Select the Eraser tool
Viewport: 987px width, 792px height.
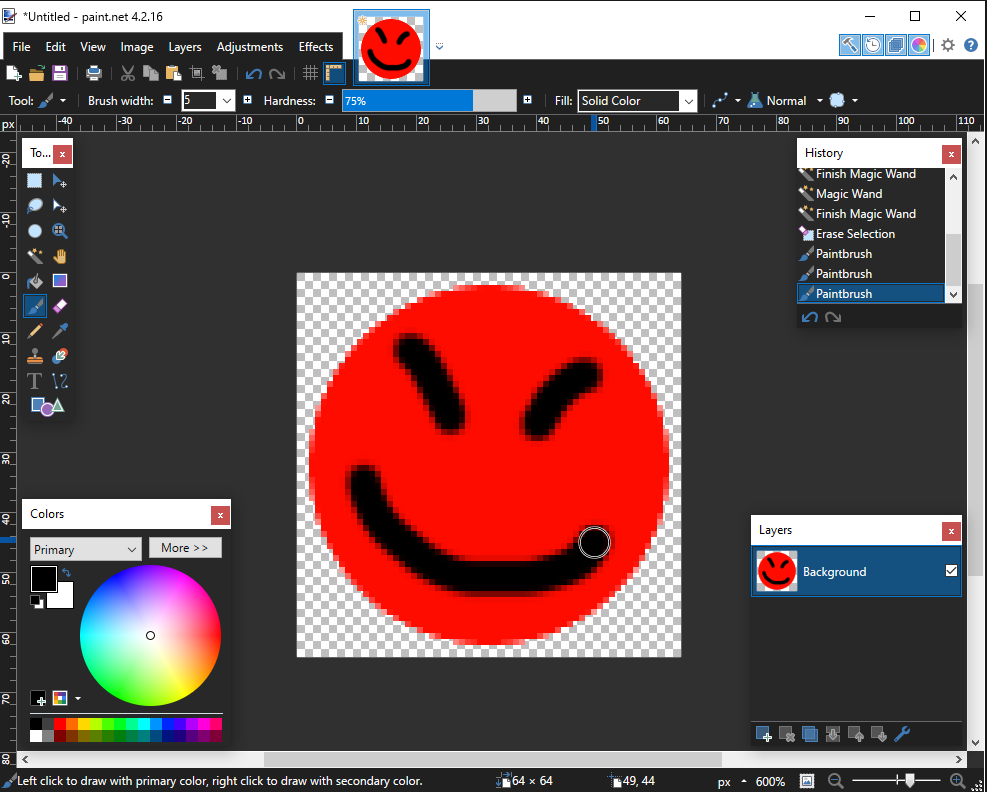[60, 306]
